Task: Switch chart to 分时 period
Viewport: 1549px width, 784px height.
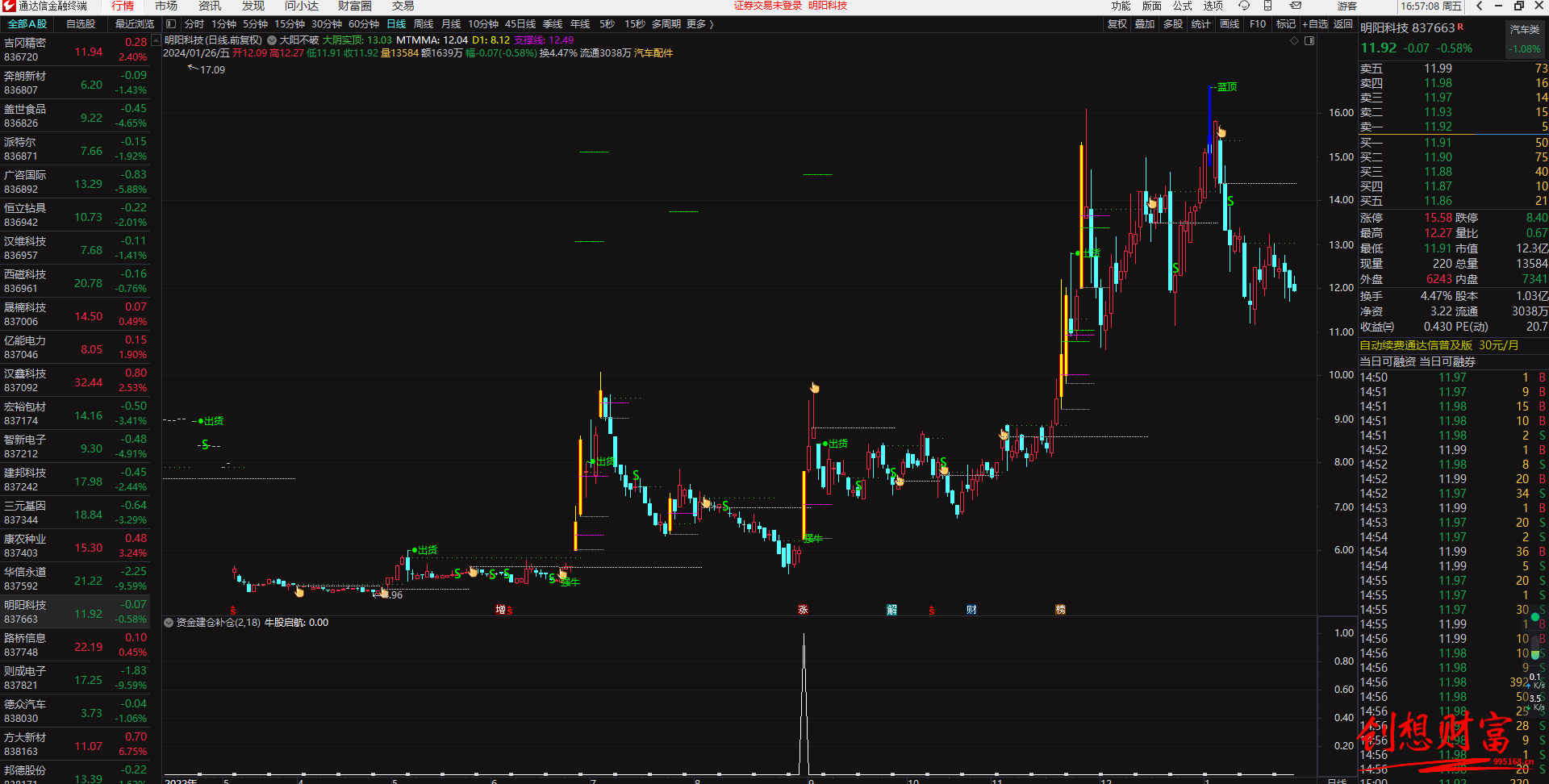Action: tap(194, 24)
